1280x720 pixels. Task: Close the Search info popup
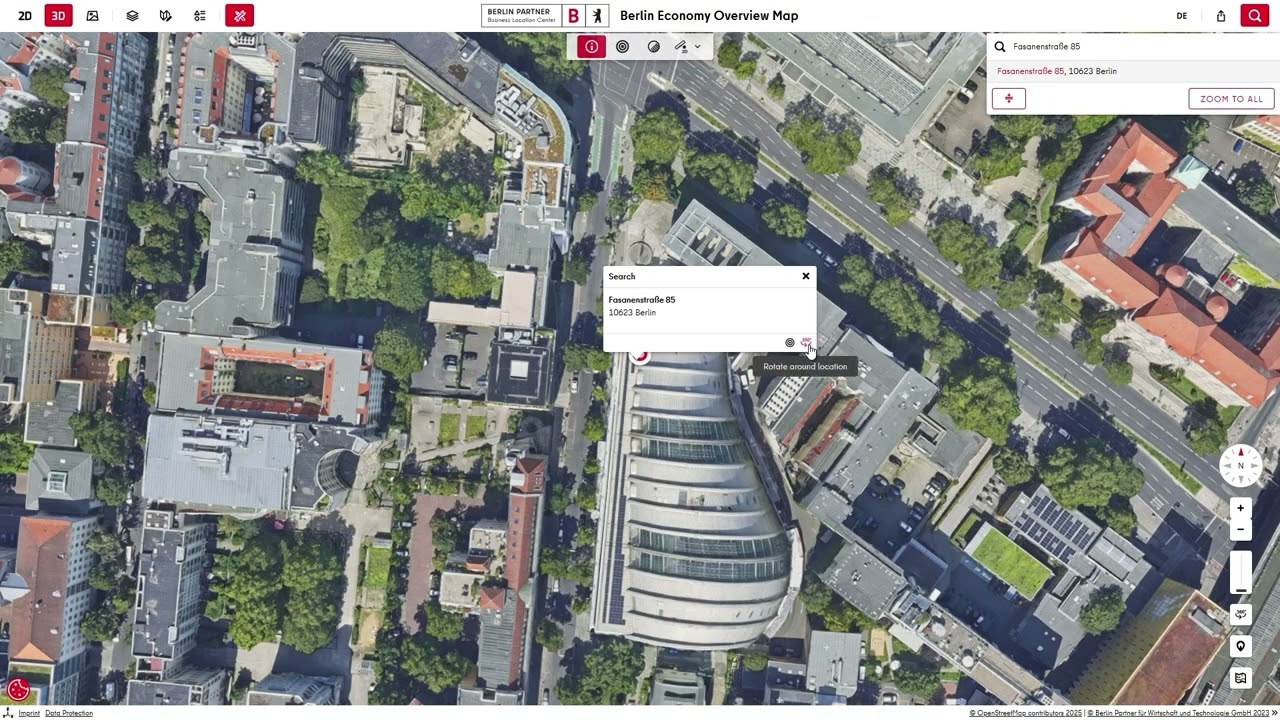point(806,276)
